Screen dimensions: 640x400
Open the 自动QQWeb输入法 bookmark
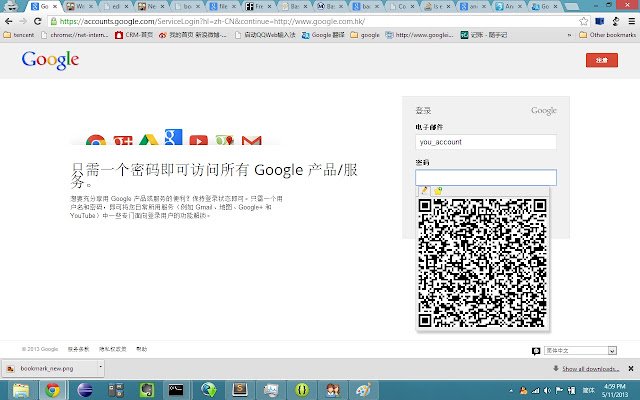pyautogui.click(x=265, y=35)
